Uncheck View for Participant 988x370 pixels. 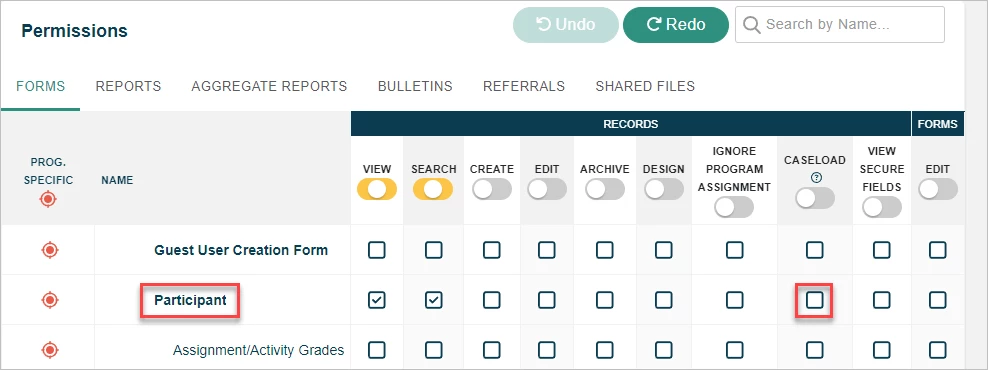coord(377,301)
